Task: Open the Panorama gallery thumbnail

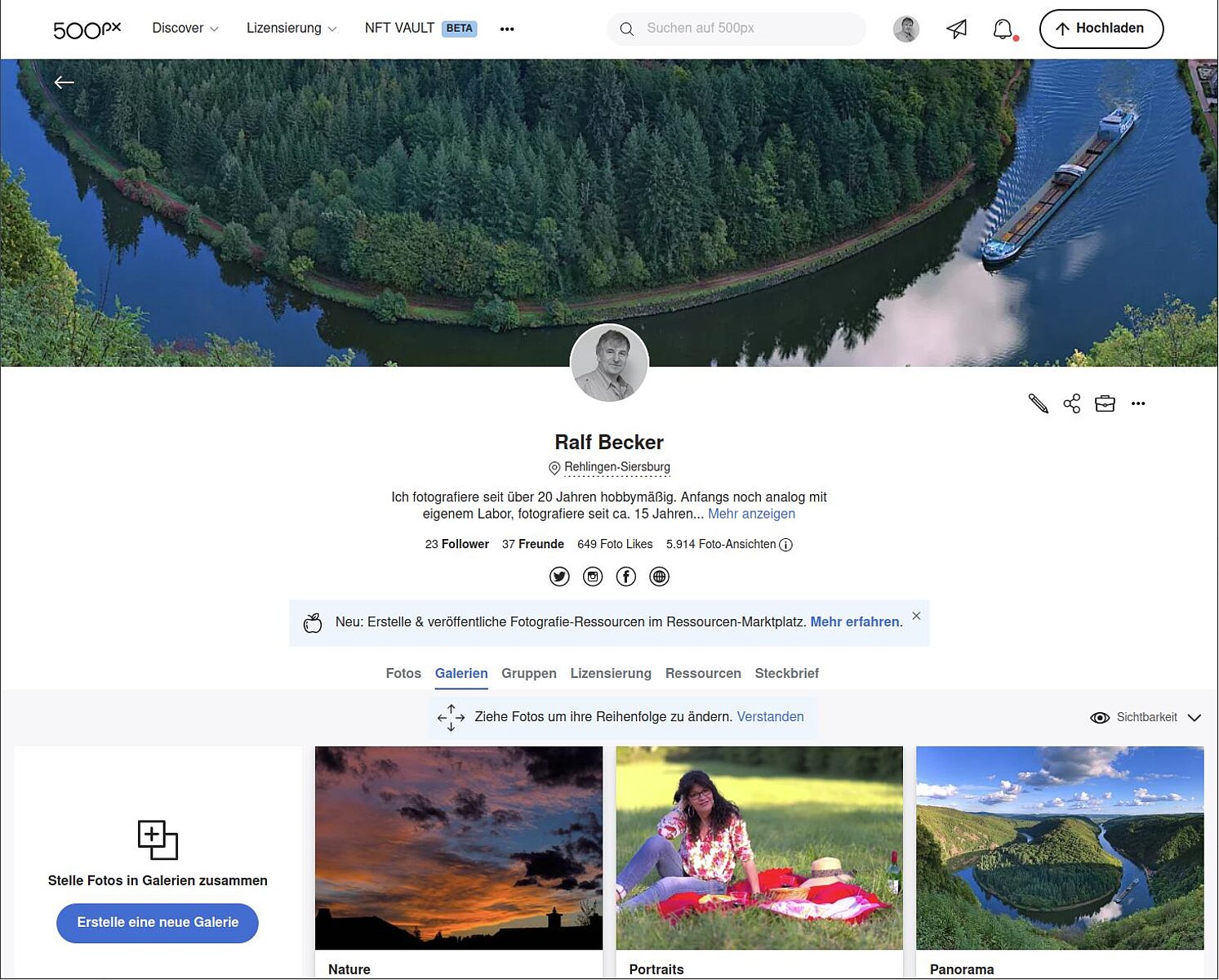Action: (x=1060, y=848)
